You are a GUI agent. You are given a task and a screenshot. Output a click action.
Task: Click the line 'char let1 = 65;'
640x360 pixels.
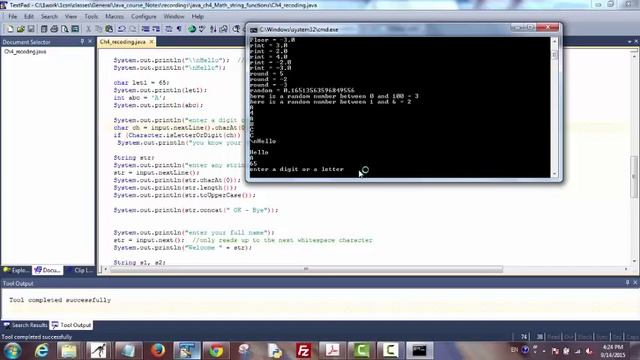[141, 82]
